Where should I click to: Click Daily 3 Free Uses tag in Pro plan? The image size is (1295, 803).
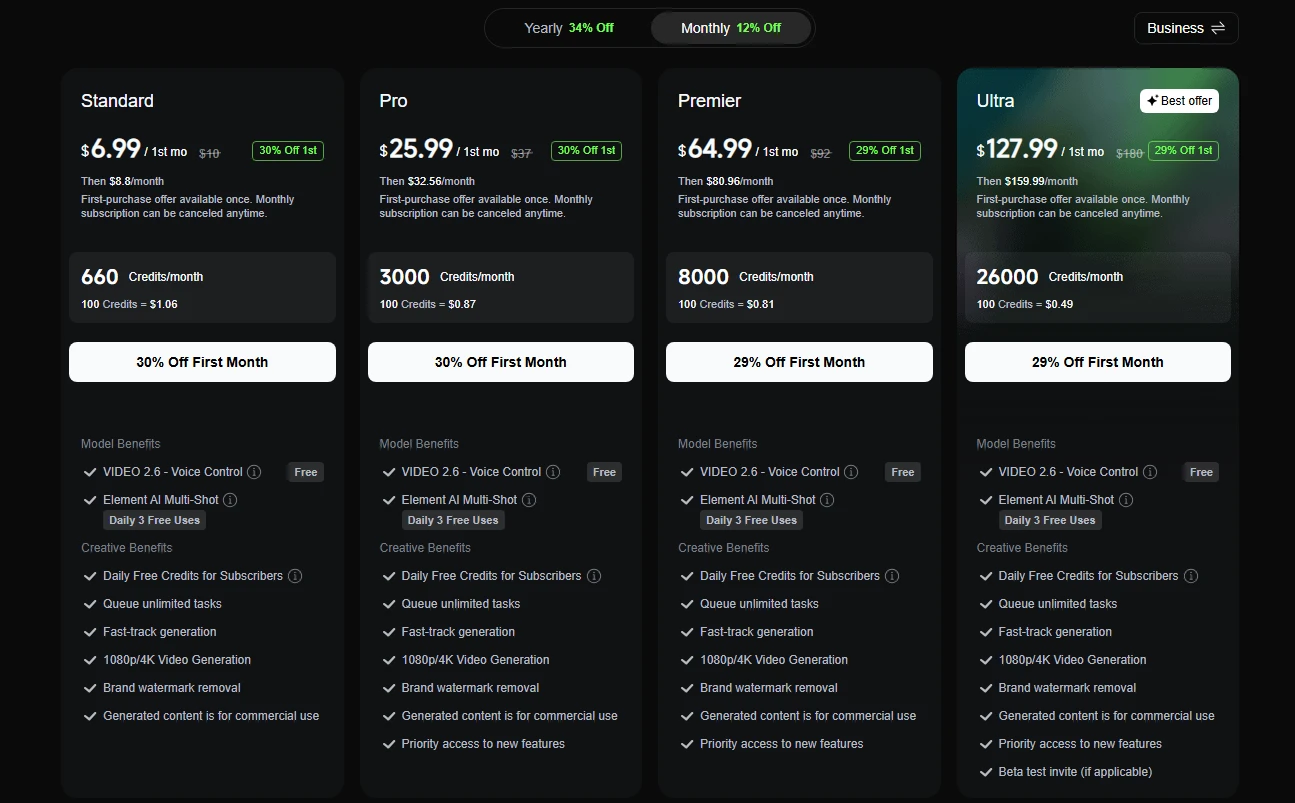tap(453, 520)
